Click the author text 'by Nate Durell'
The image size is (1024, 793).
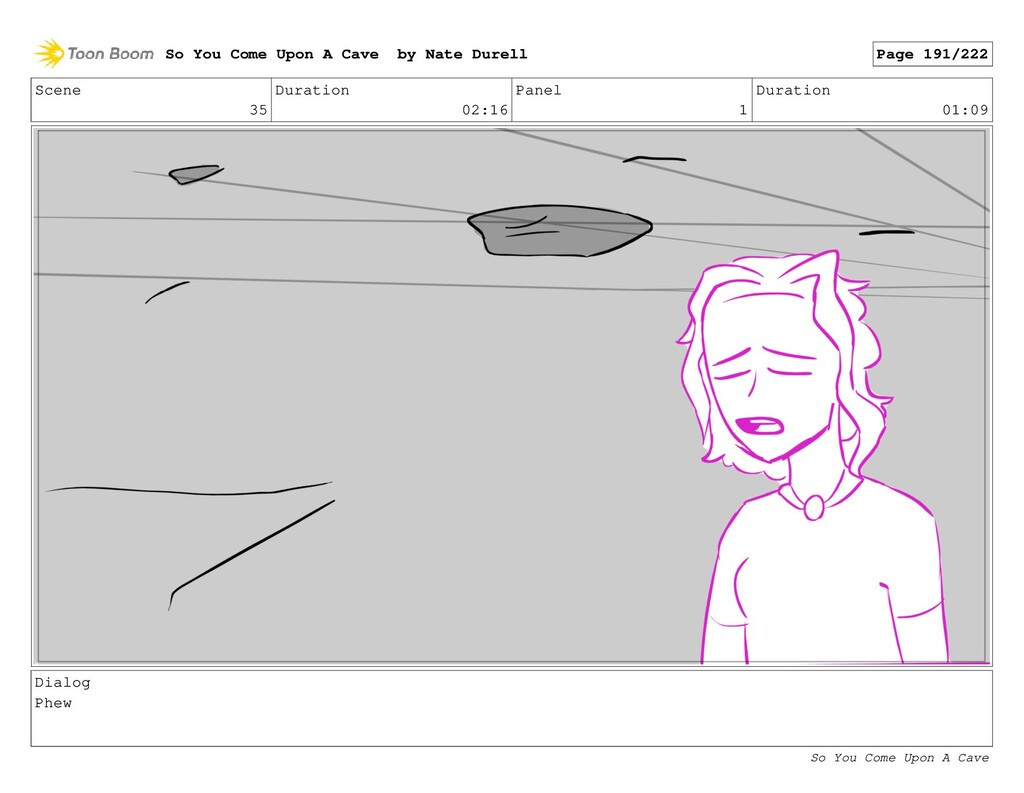point(462,54)
